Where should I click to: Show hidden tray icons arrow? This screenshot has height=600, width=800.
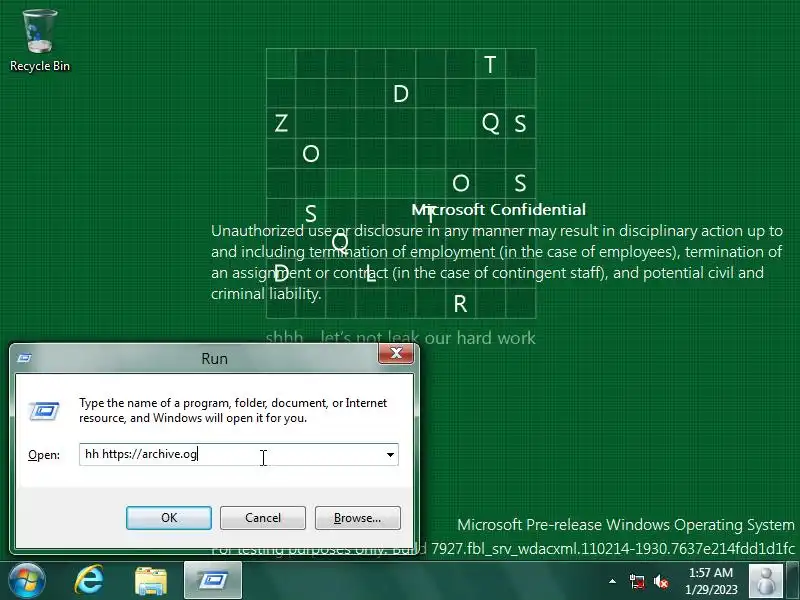coord(612,581)
